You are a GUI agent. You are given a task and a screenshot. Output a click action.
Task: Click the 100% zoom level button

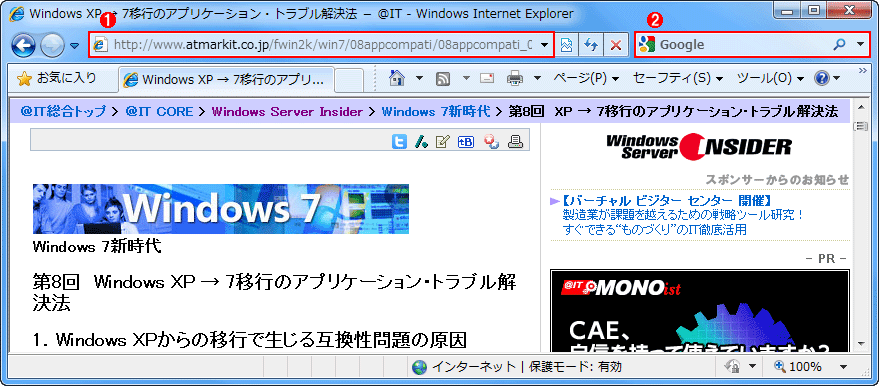(798, 367)
